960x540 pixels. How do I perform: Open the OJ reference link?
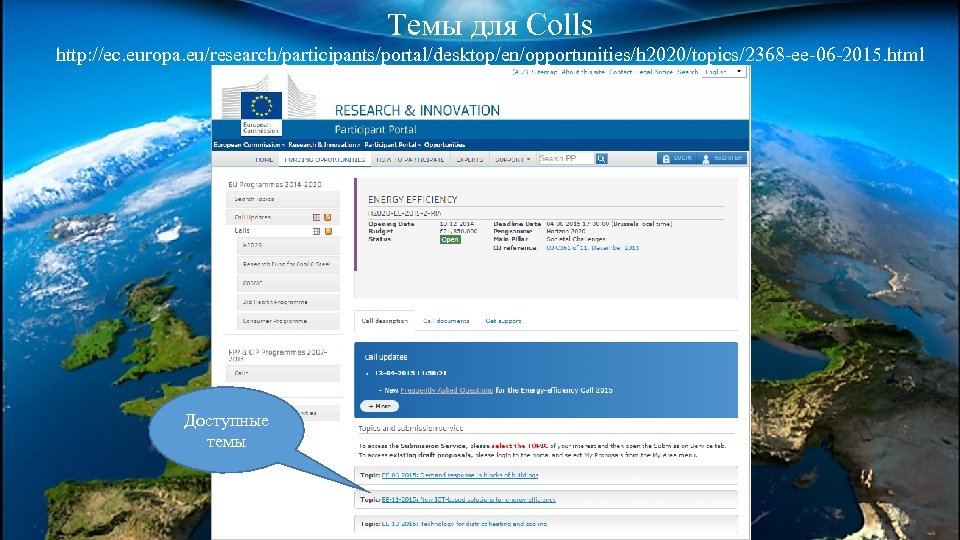click(593, 248)
